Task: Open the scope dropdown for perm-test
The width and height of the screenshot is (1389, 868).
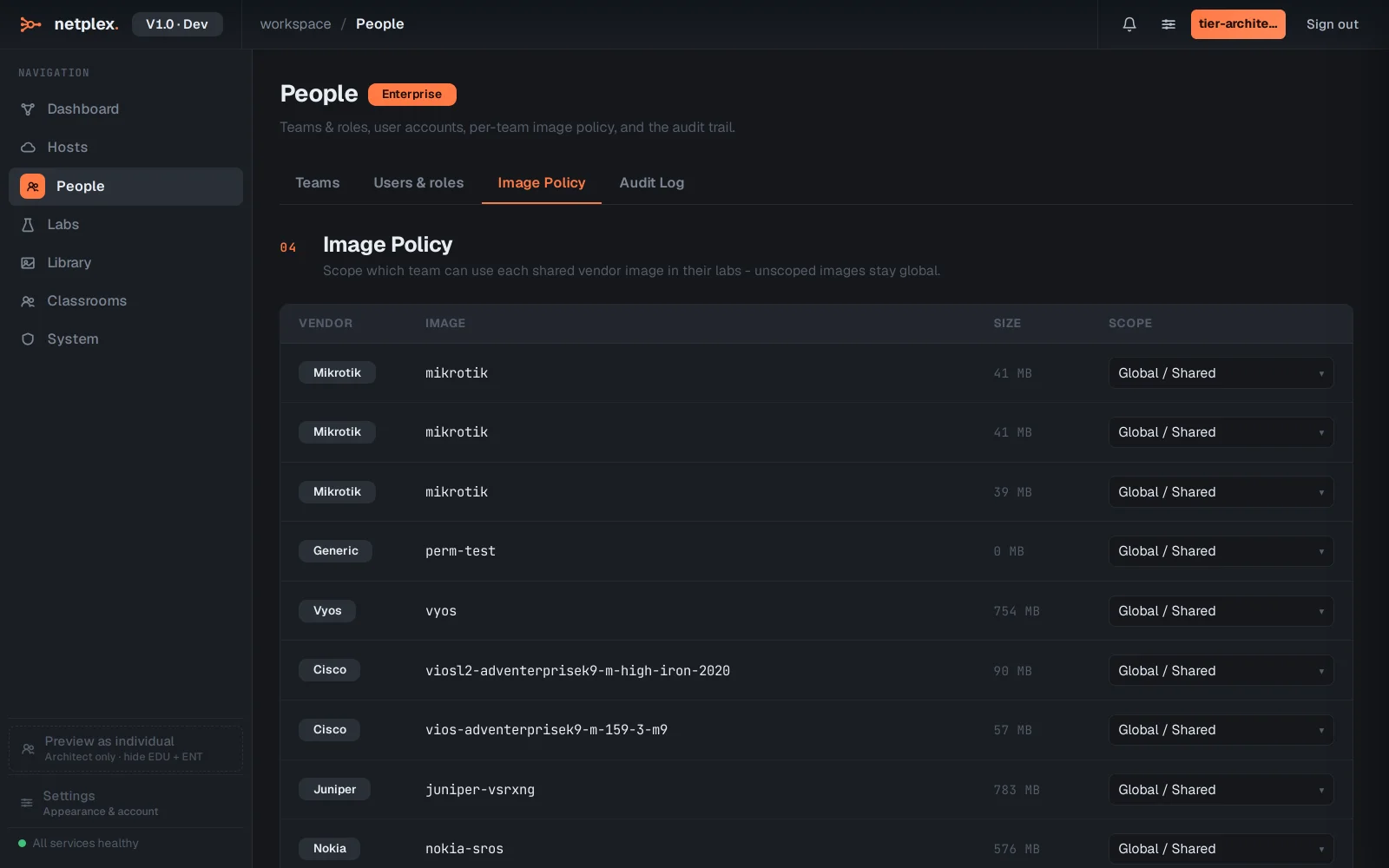Action: (x=1221, y=551)
